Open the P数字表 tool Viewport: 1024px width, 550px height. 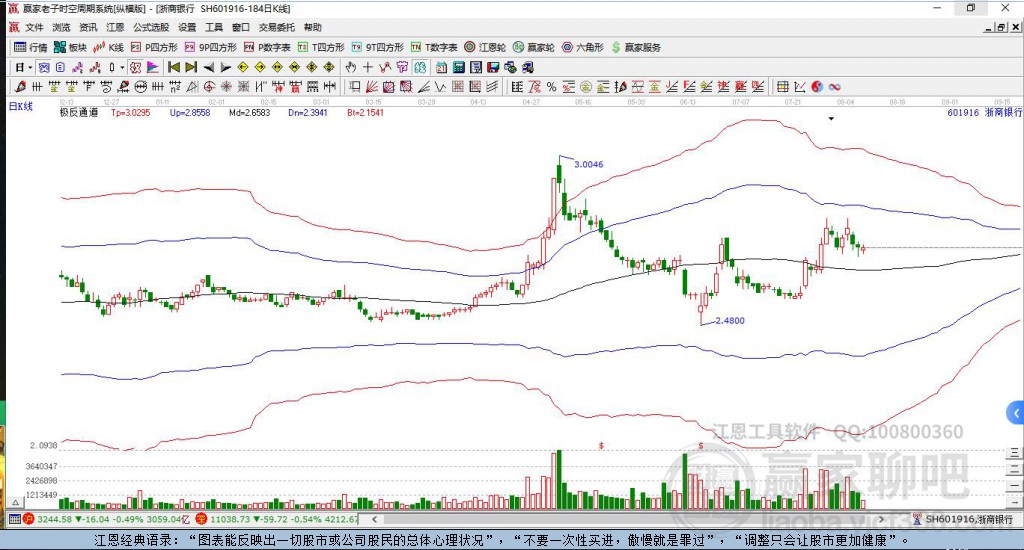[x=266, y=48]
